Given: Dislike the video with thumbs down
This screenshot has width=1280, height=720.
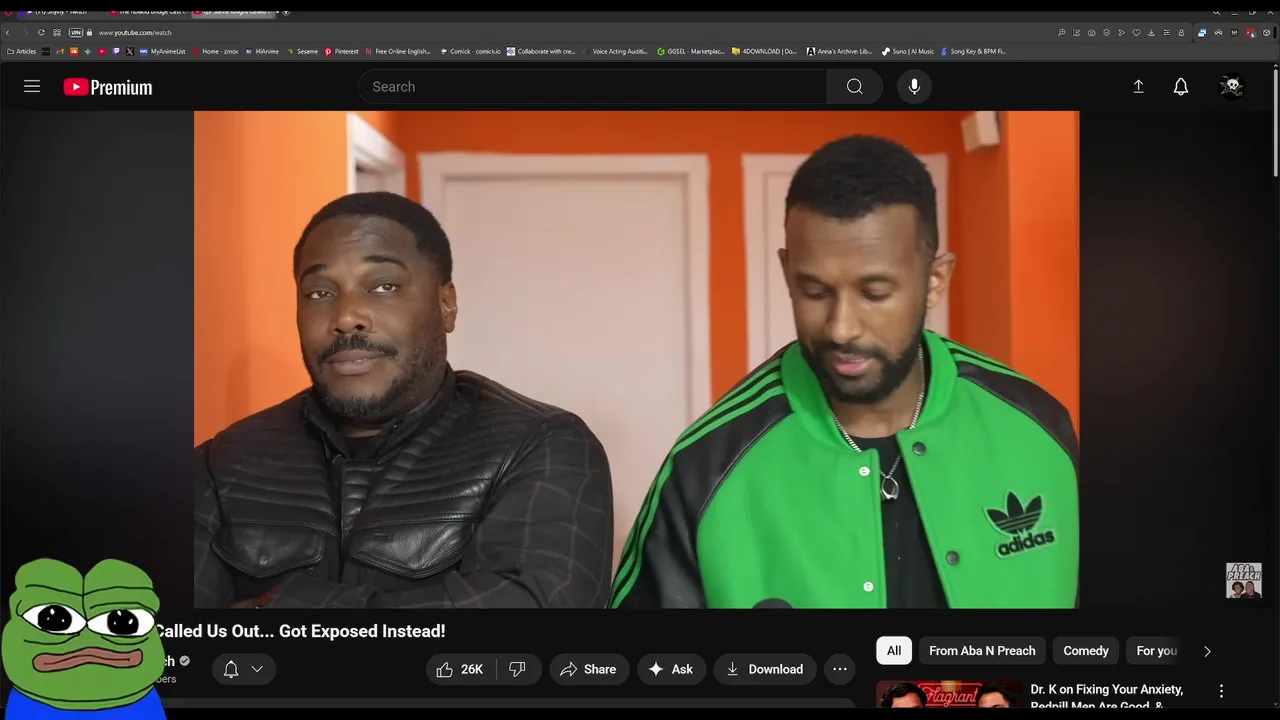Looking at the screenshot, I should [518, 669].
